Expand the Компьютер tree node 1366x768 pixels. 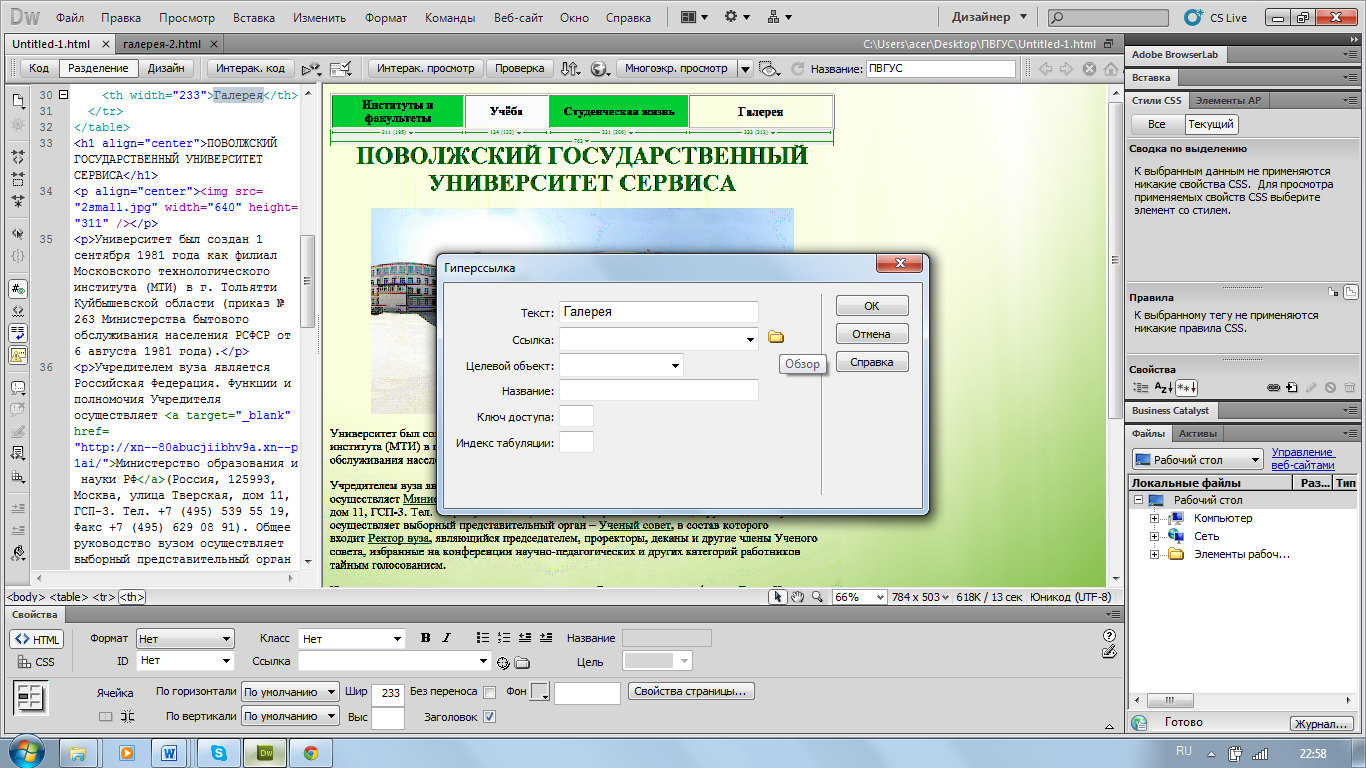point(1154,518)
